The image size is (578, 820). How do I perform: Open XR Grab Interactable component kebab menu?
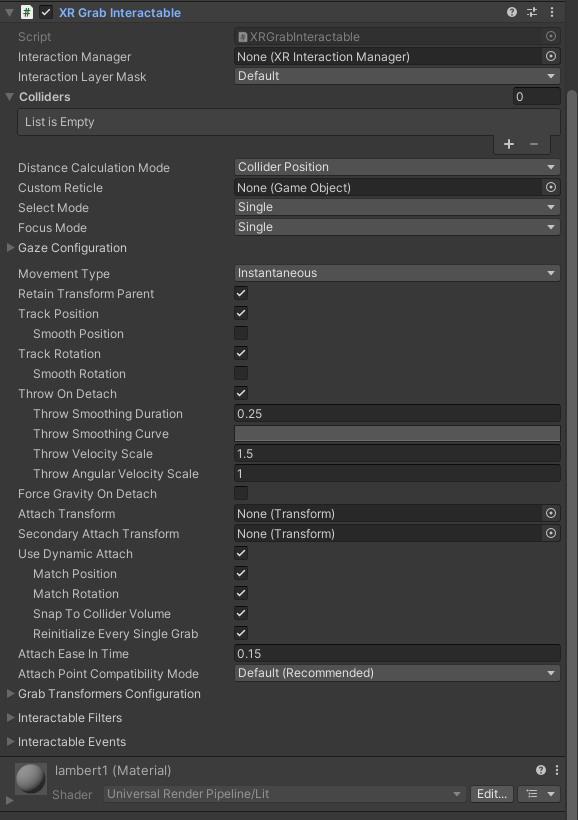click(552, 12)
